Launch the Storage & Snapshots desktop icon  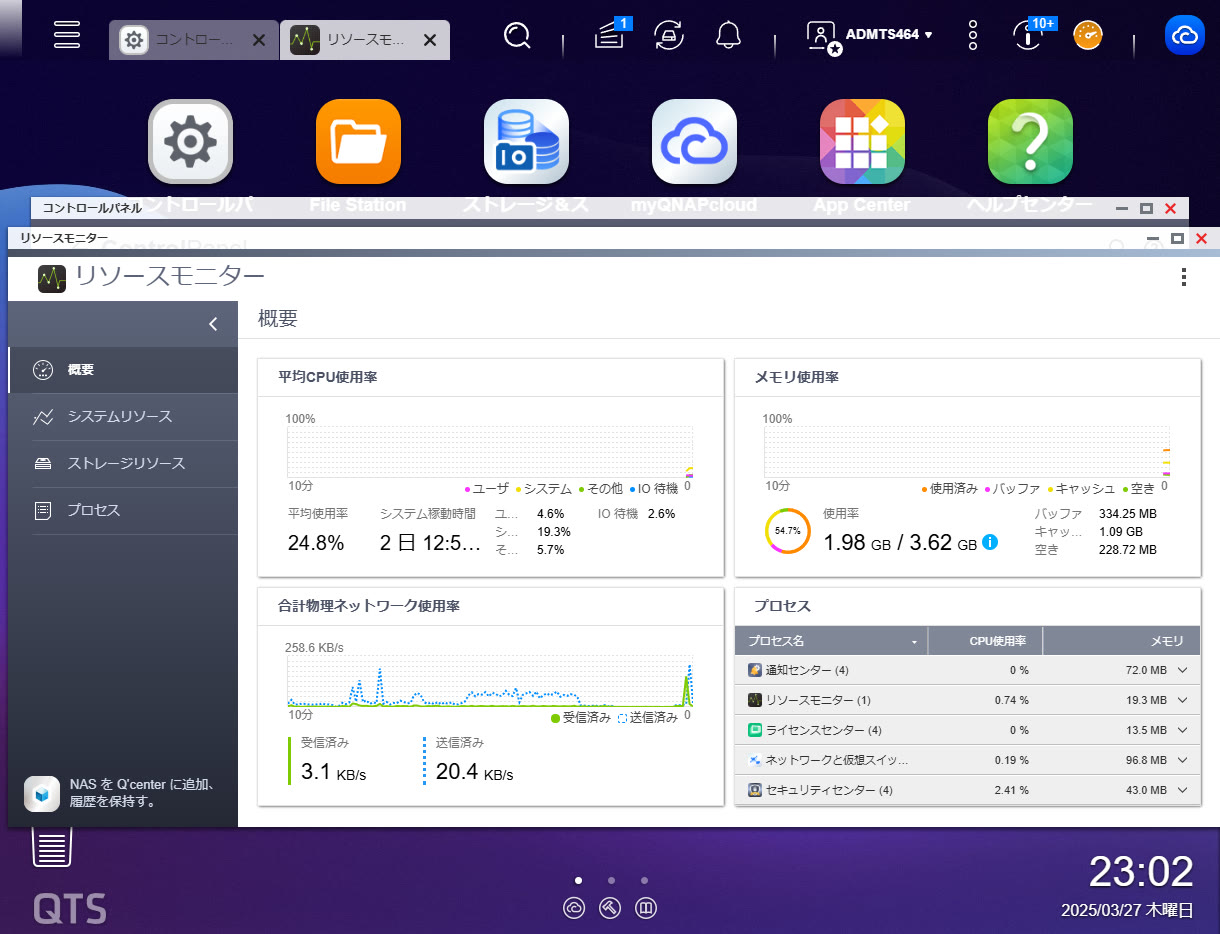click(526, 142)
